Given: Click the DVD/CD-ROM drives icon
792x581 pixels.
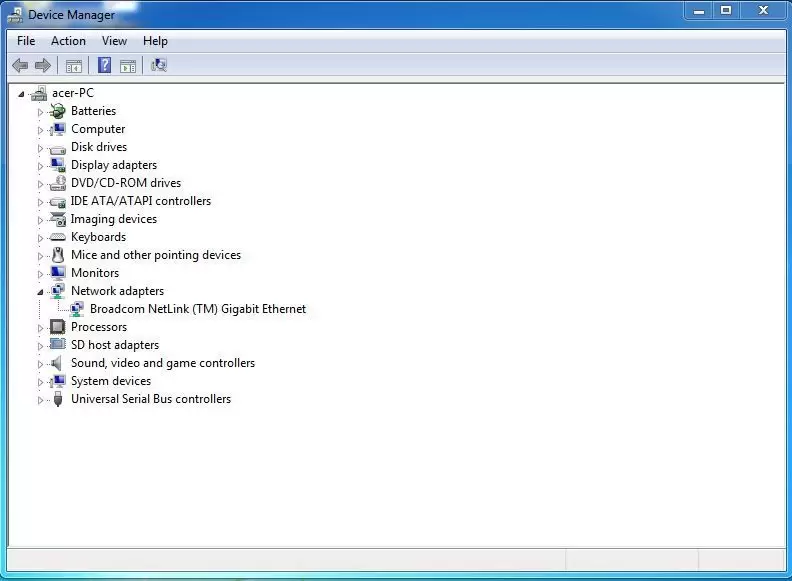Looking at the screenshot, I should [58, 183].
